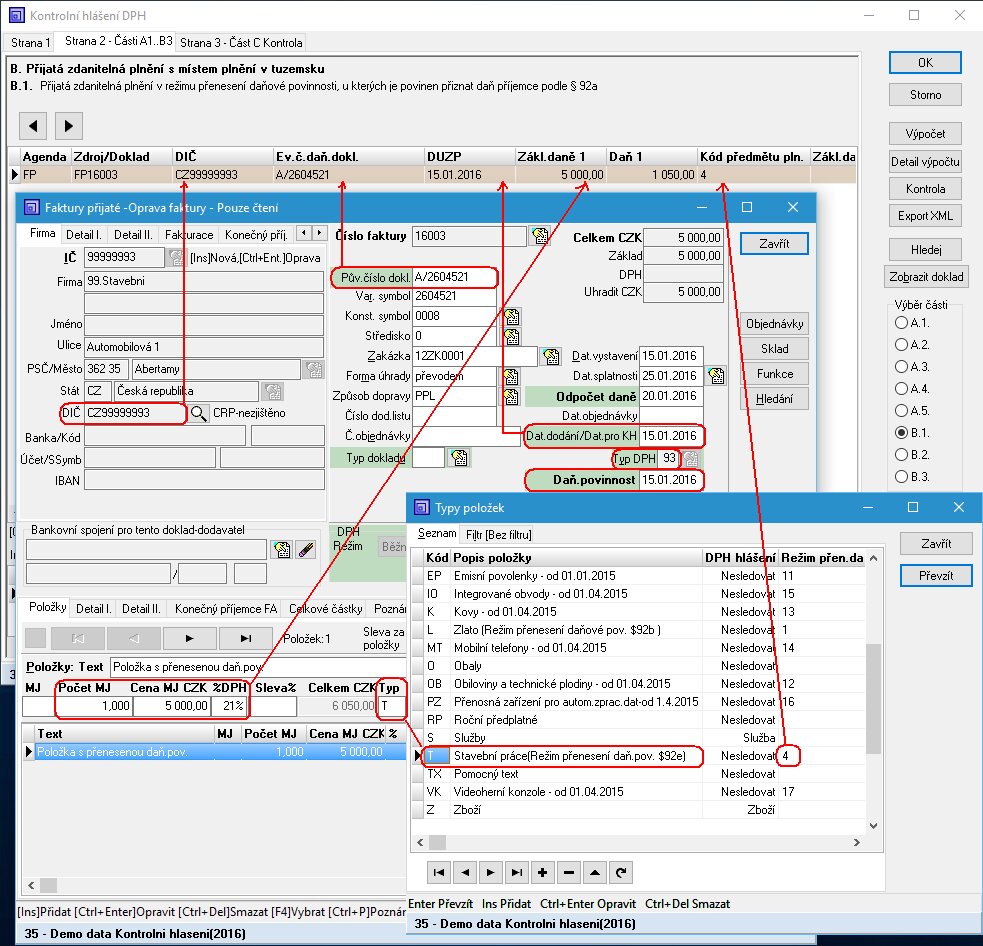Click Zobrazit doklad button
Image resolution: width=983 pixels, height=946 pixels.
click(x=925, y=276)
